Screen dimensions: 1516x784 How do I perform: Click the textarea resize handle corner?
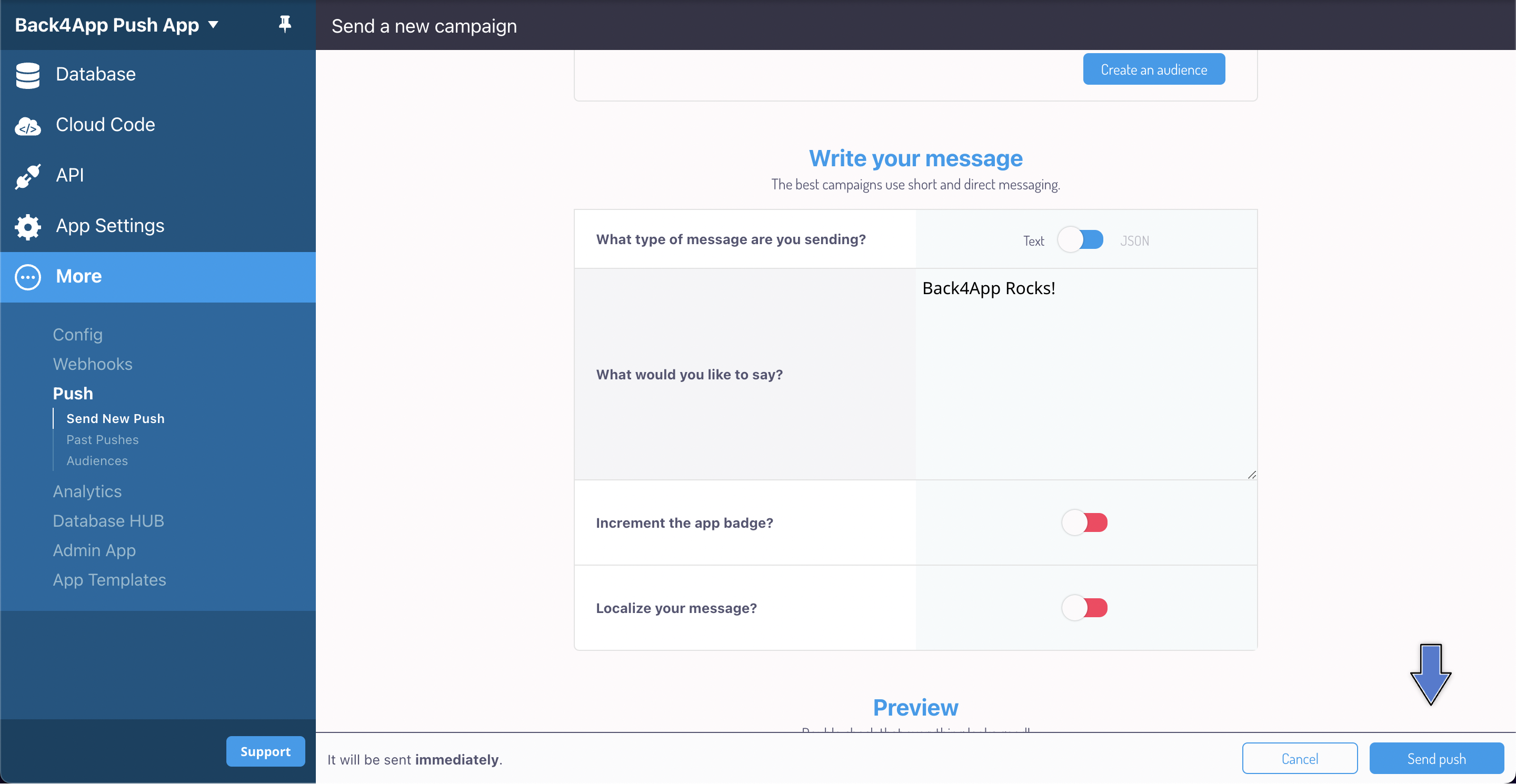coord(1252,475)
